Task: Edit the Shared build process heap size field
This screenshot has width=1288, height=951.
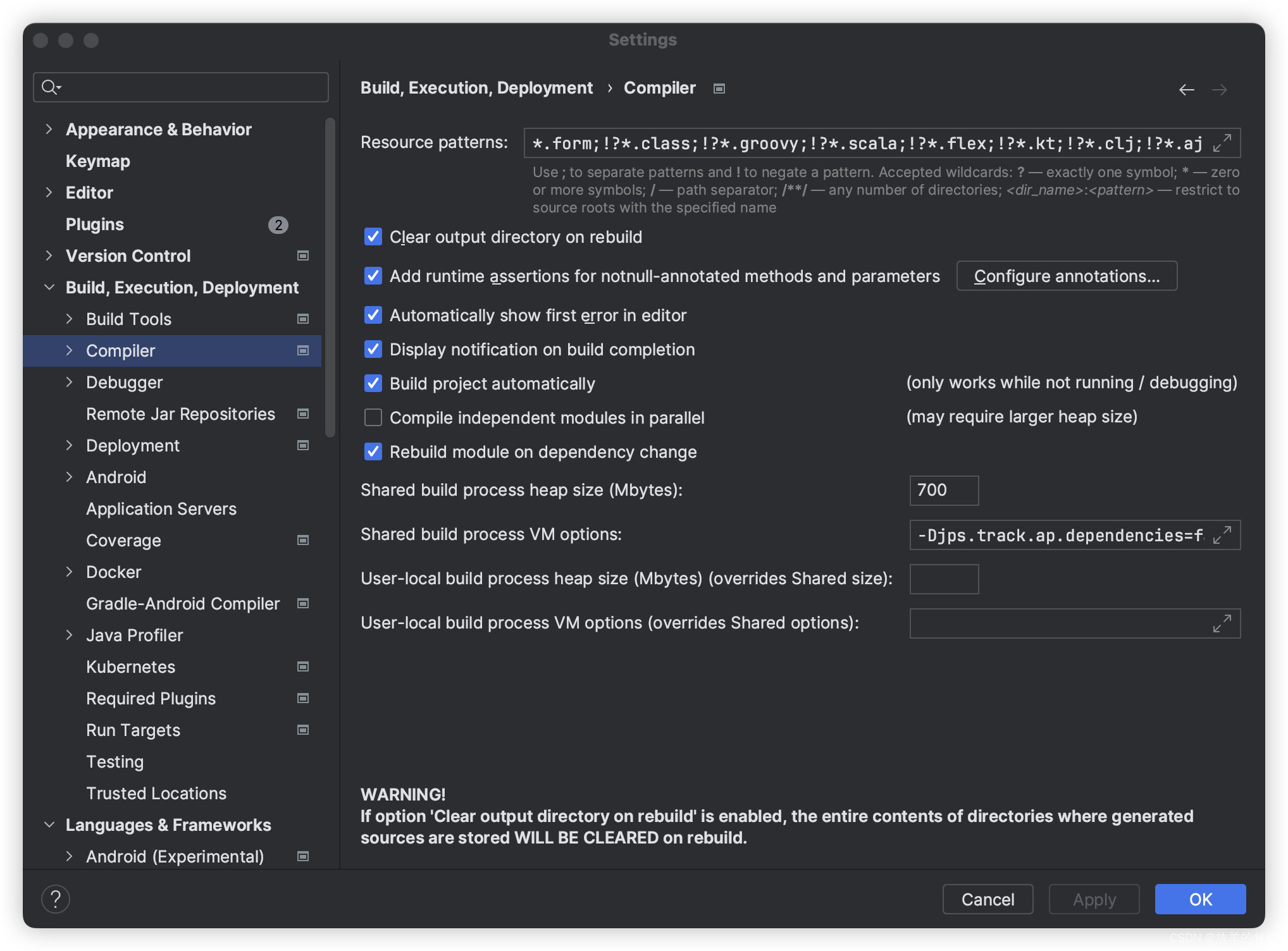Action: pos(944,490)
